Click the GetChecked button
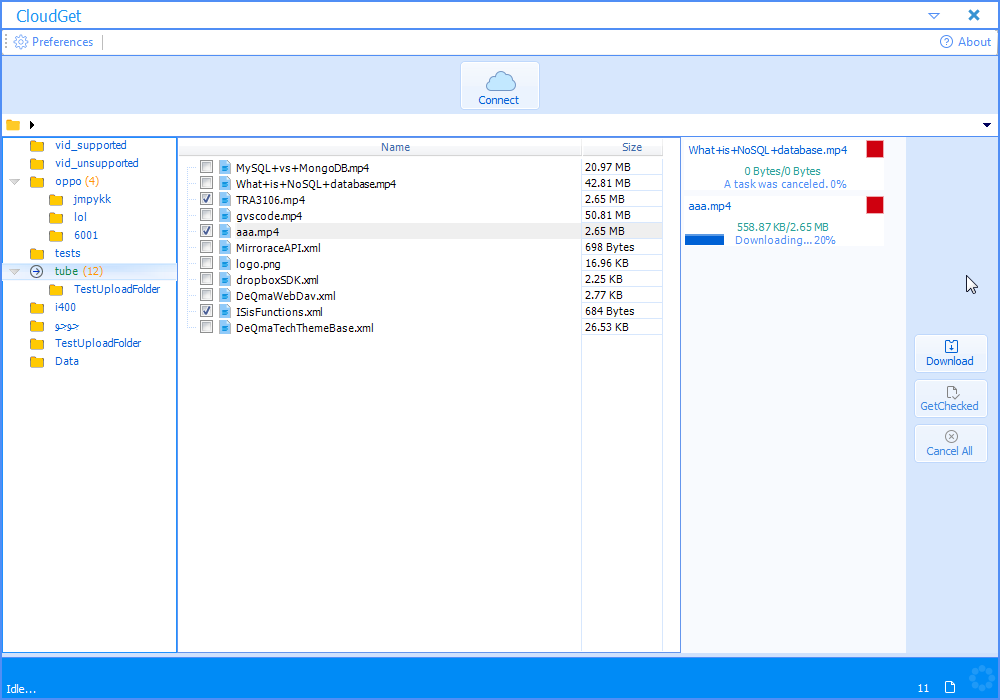 (950, 398)
